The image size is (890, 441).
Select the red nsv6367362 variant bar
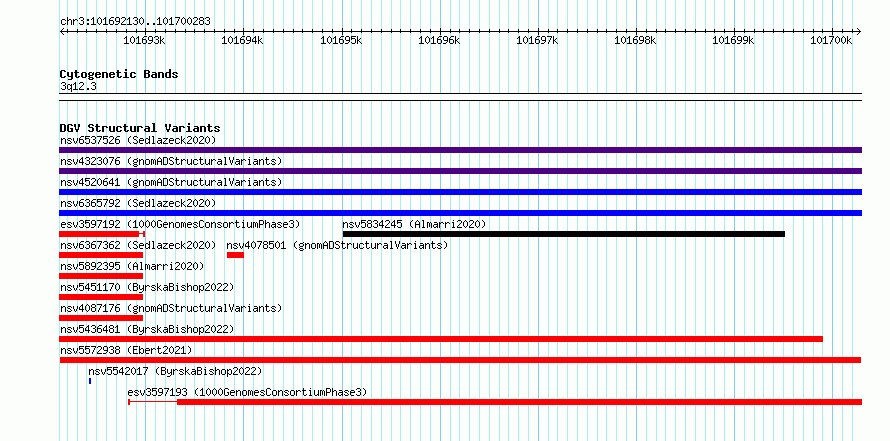click(101, 255)
